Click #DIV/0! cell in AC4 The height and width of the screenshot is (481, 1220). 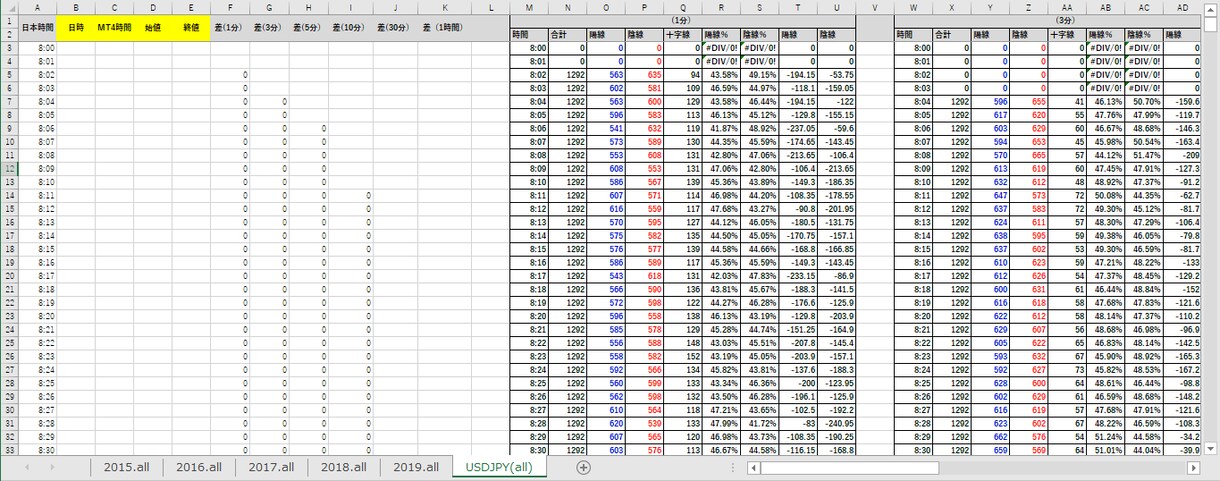point(1144,61)
